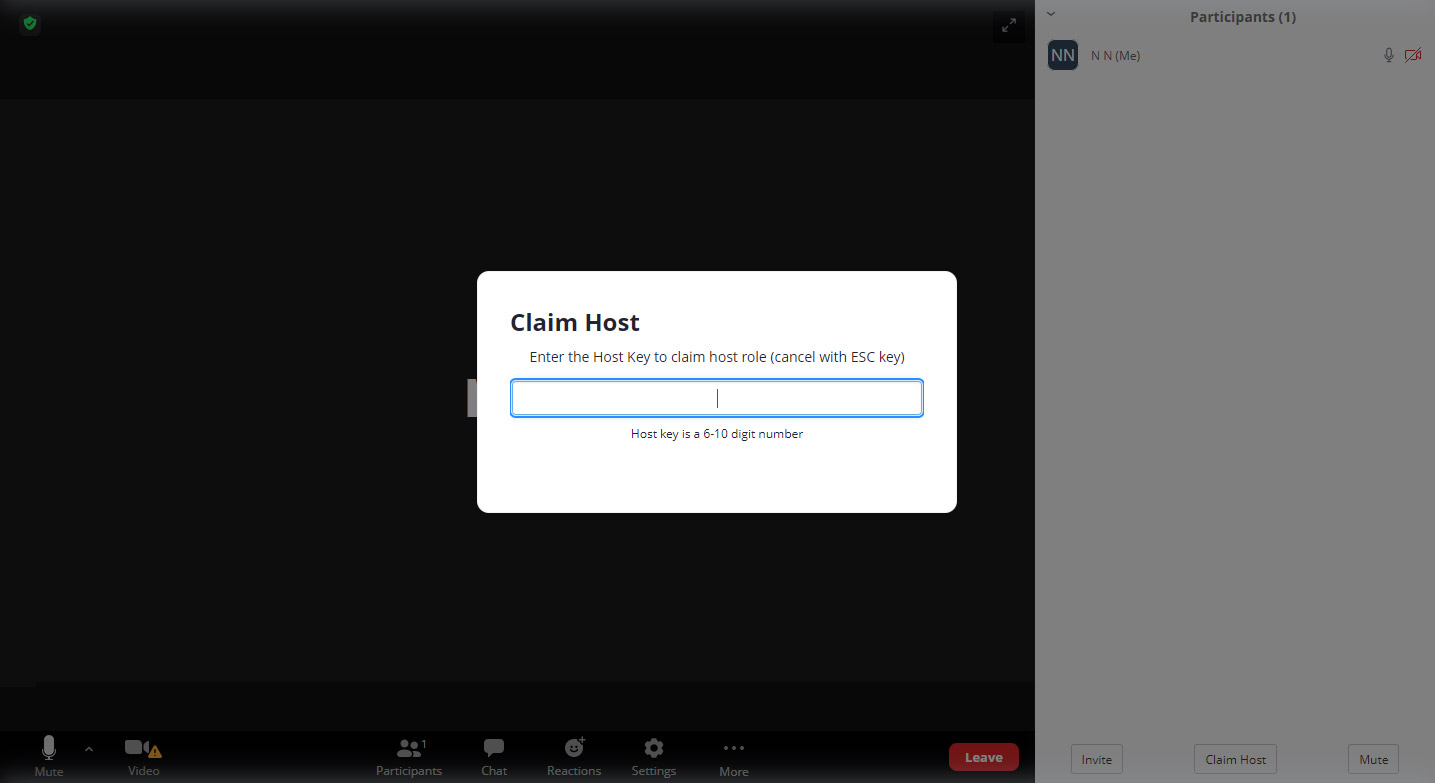Mute the microphone in the toolbar
Image resolution: width=1435 pixels, height=783 pixels.
[48, 756]
